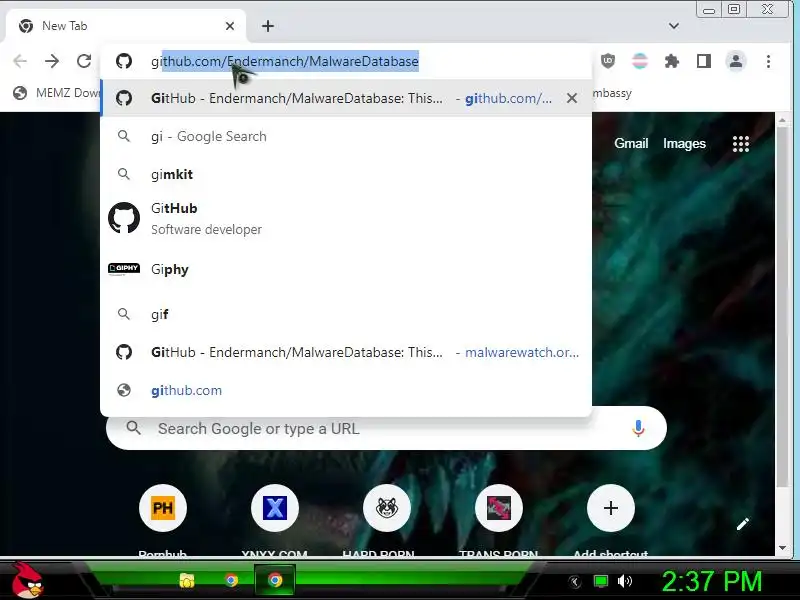This screenshot has height=600, width=800.
Task: Reload the page with the refresh icon
Action: tap(84, 61)
